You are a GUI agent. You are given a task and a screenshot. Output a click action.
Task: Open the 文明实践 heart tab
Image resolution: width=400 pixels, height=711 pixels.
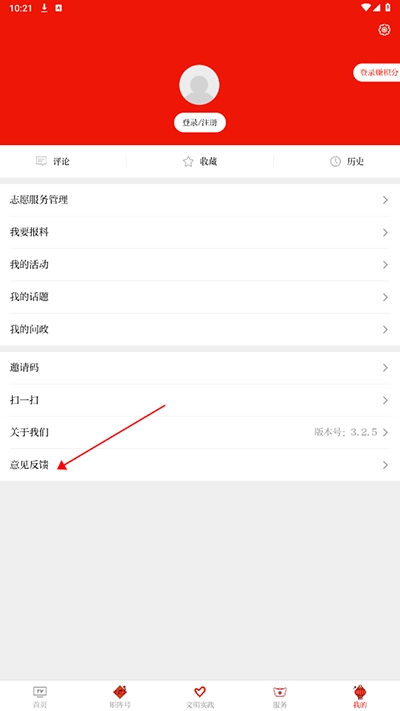click(200, 692)
